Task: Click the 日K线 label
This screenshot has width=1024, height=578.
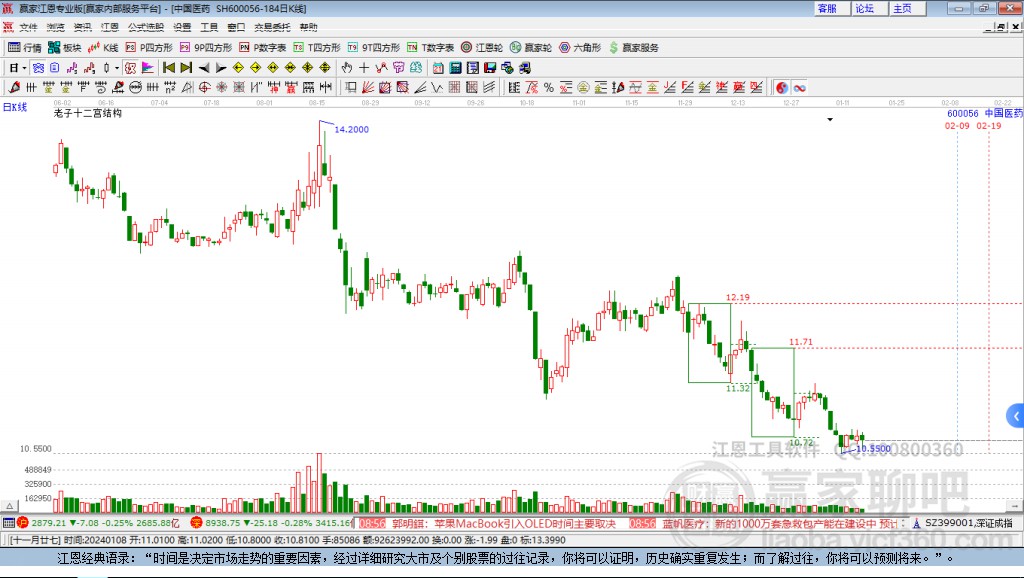Action: pos(15,107)
